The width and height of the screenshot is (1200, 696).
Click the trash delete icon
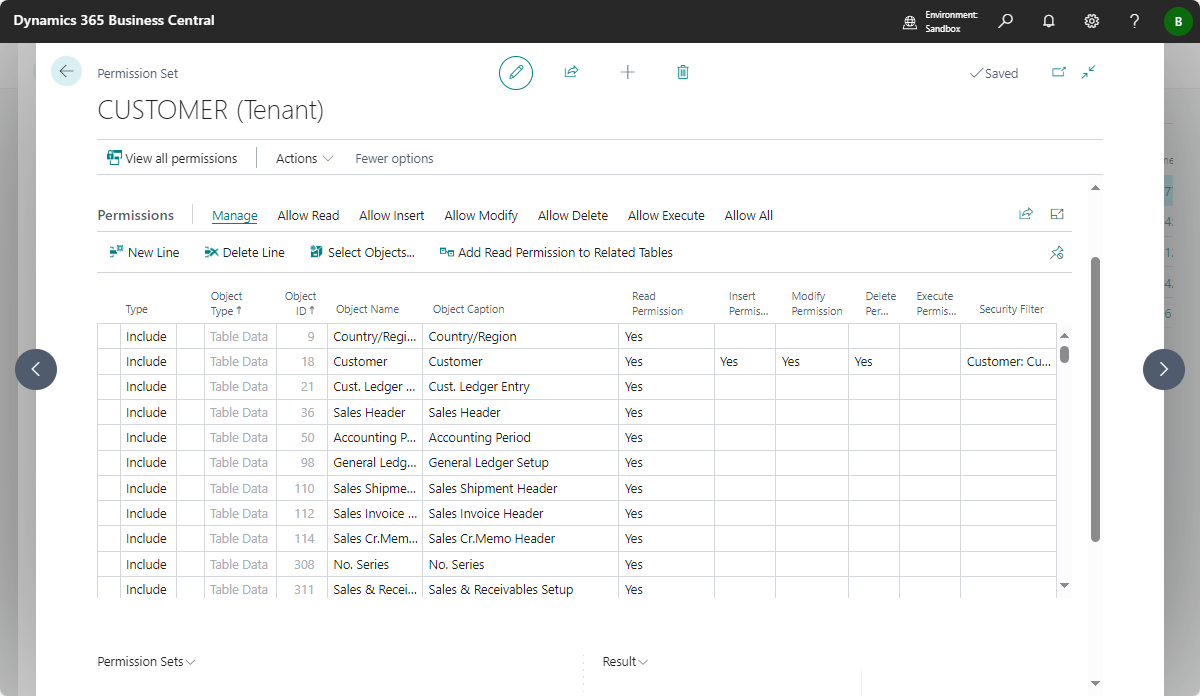(x=683, y=72)
